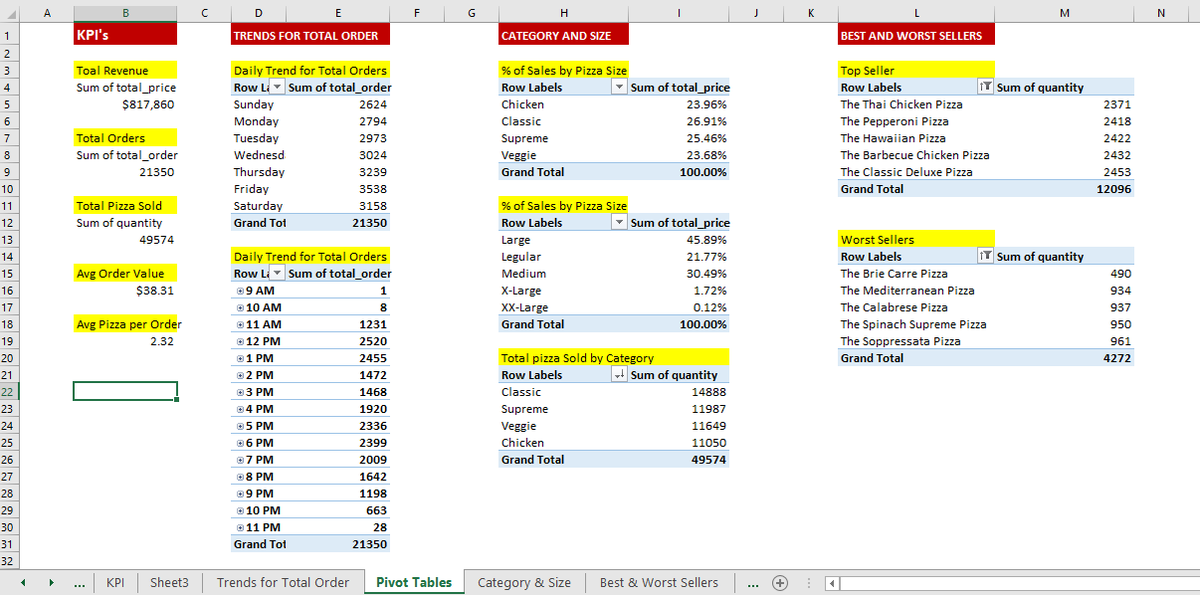
Task: Open the Trends for Total Order sheet
Action: 283,583
